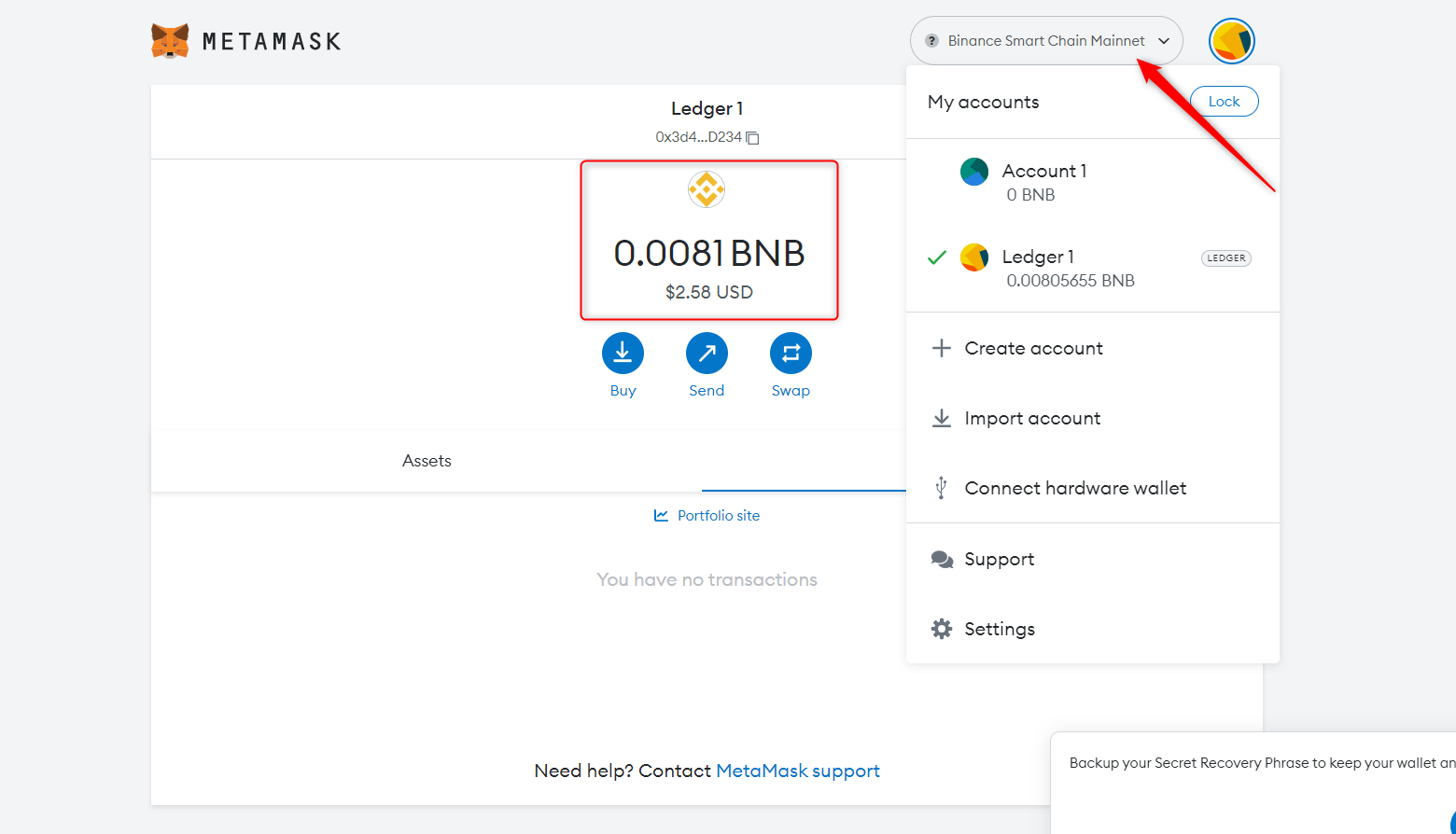This screenshot has width=1456, height=834.
Task: Copy the Ledger 1 address to clipboard
Action: point(752,138)
